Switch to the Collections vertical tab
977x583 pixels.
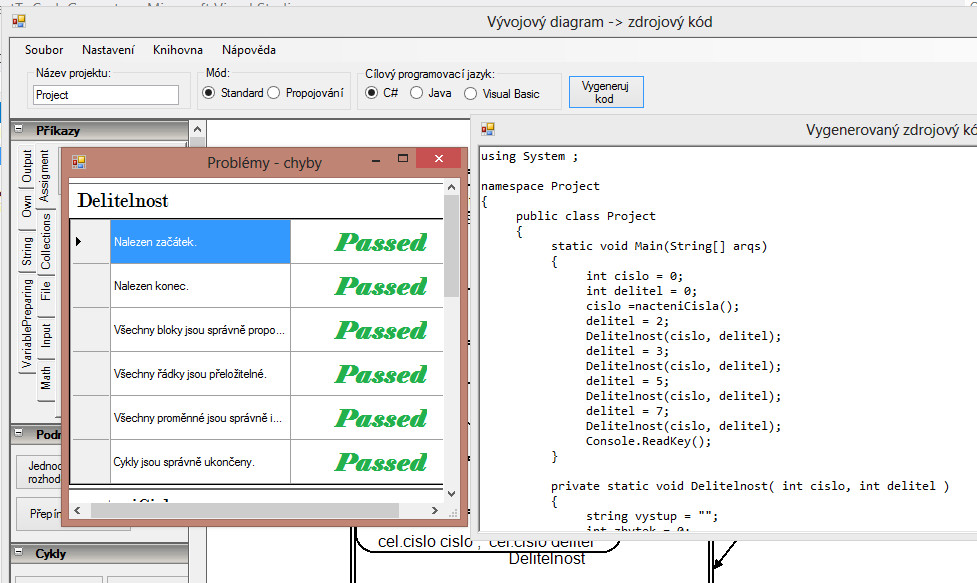(45, 242)
